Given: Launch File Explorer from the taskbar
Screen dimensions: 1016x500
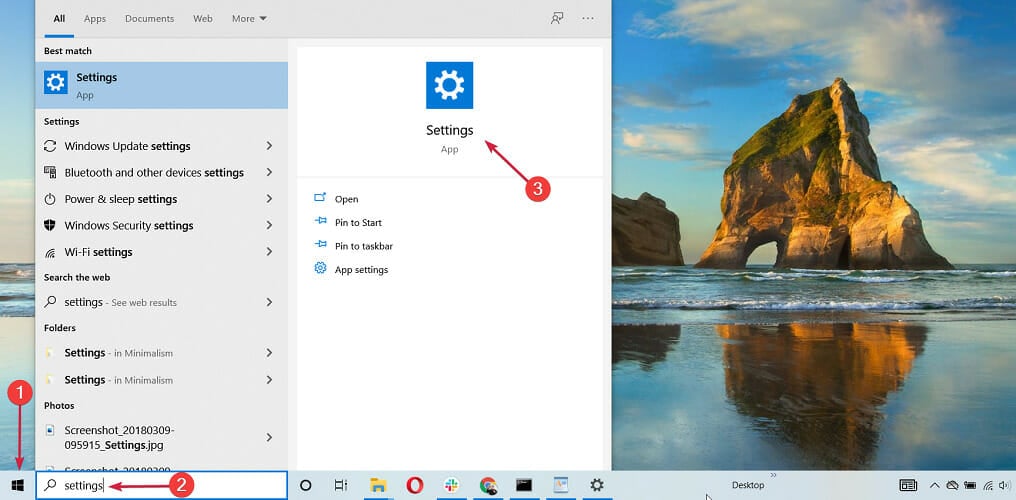Looking at the screenshot, I should tap(378, 485).
